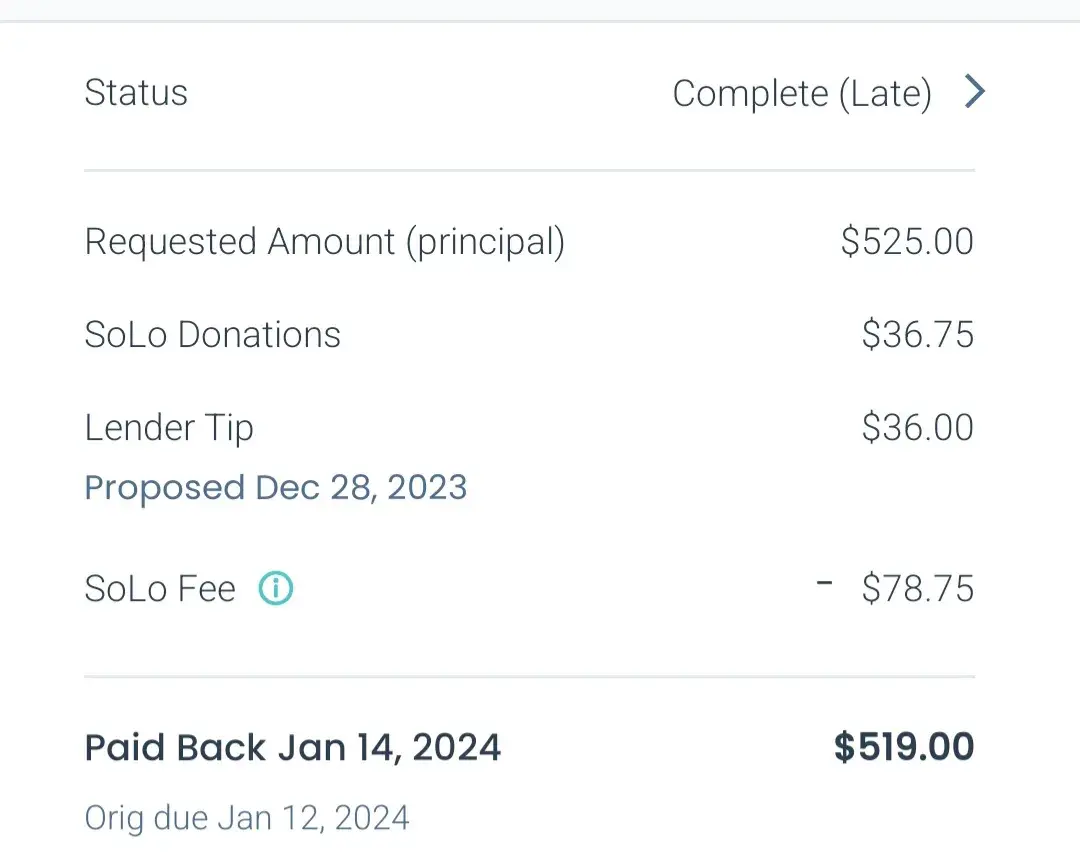Click the Requested Amount (principal) label
This screenshot has width=1080, height=857.
324,242
